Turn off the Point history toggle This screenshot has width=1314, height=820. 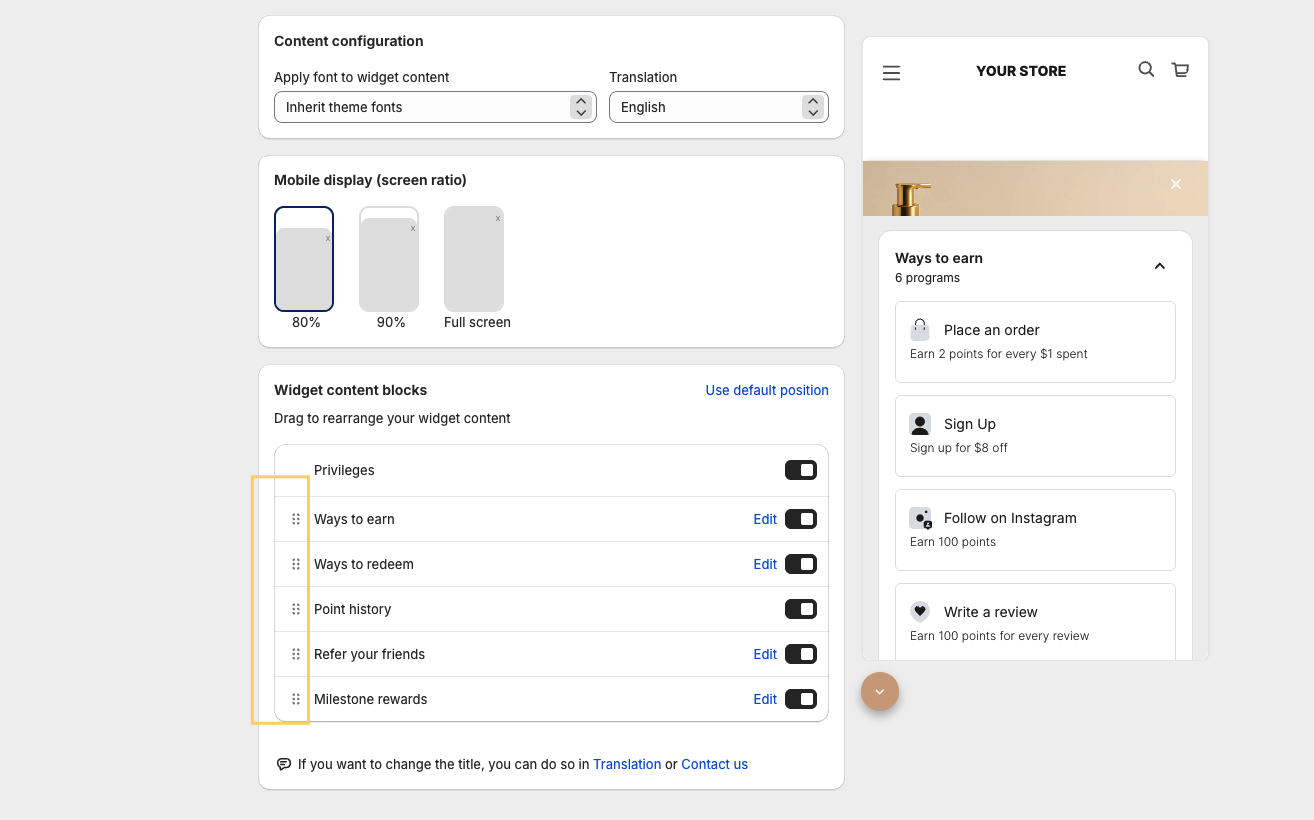point(800,609)
